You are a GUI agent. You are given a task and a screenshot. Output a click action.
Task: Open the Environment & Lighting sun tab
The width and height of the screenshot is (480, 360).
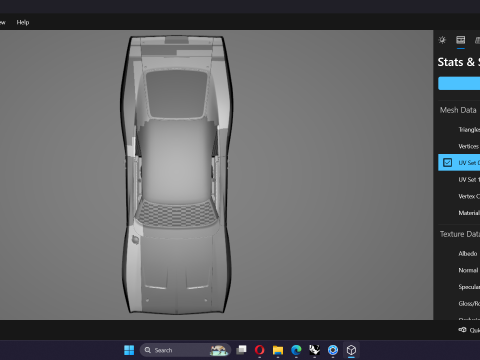pyautogui.click(x=442, y=40)
